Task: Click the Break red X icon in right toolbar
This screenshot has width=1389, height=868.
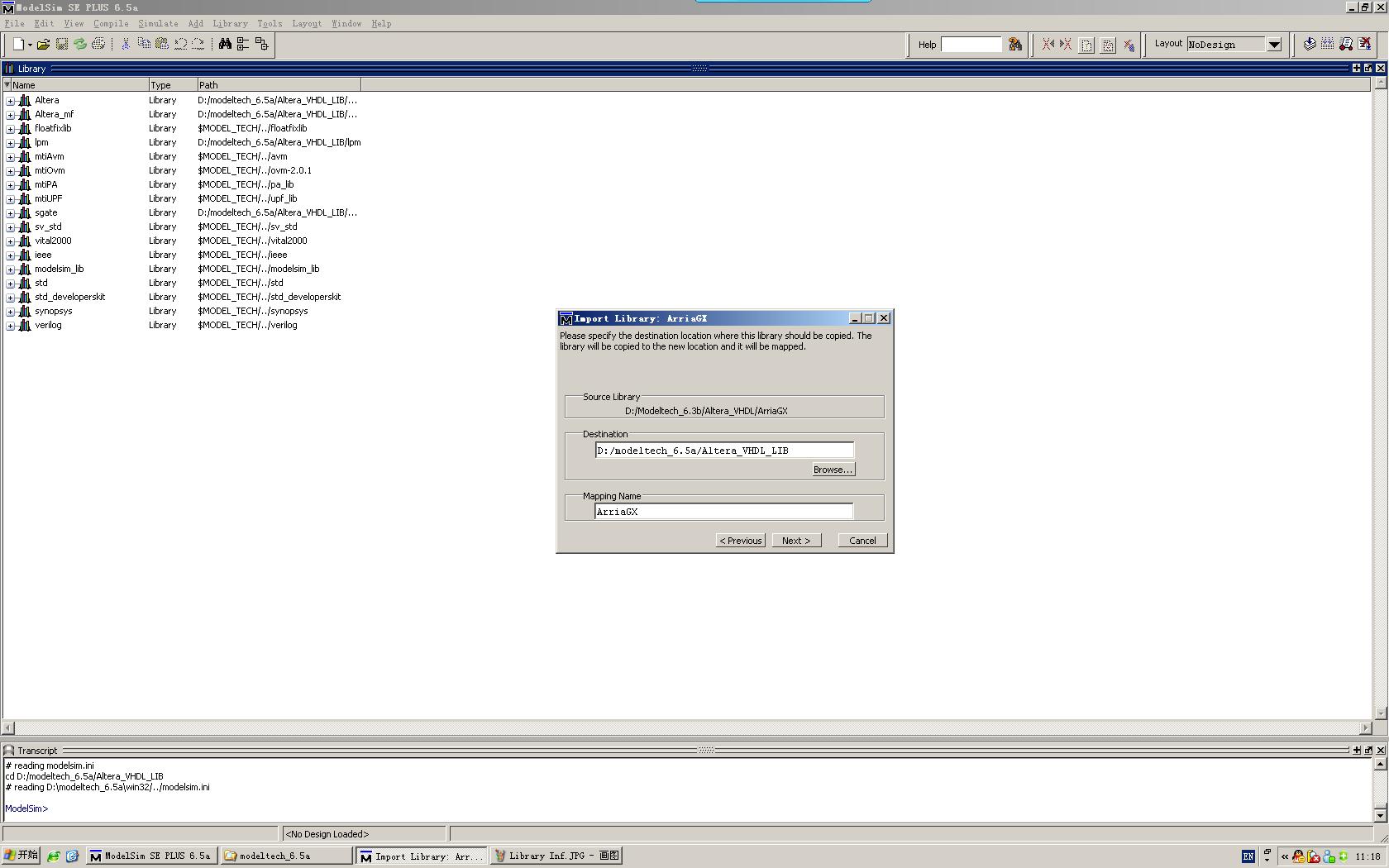Action: coord(1365,44)
